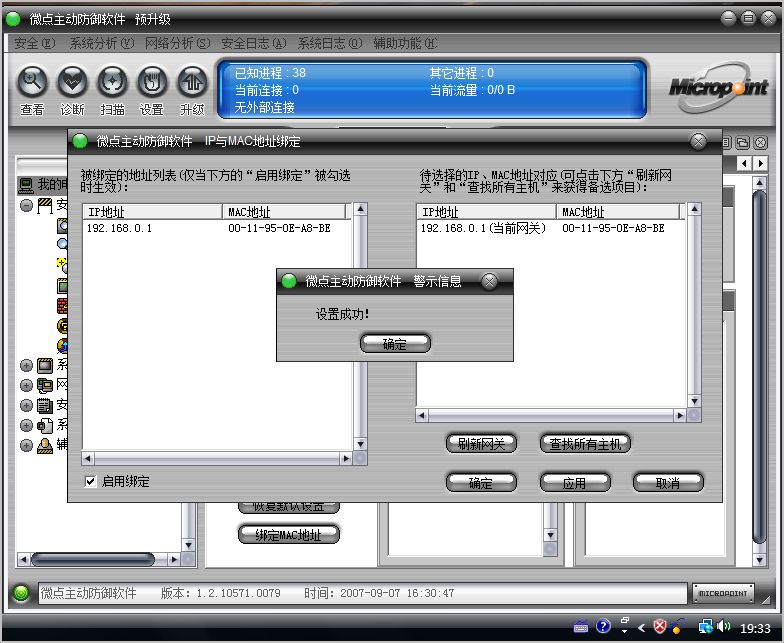Open the 安全 menu
This screenshot has height=643, width=784.
34,44
